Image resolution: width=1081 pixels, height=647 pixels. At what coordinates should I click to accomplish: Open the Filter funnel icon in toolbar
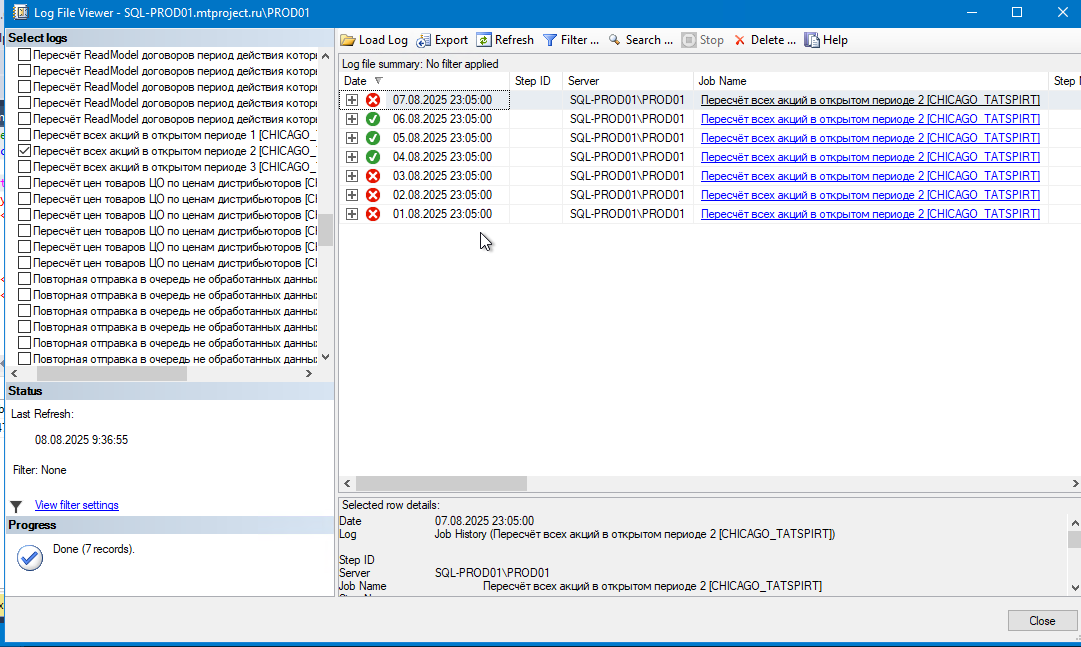(550, 40)
